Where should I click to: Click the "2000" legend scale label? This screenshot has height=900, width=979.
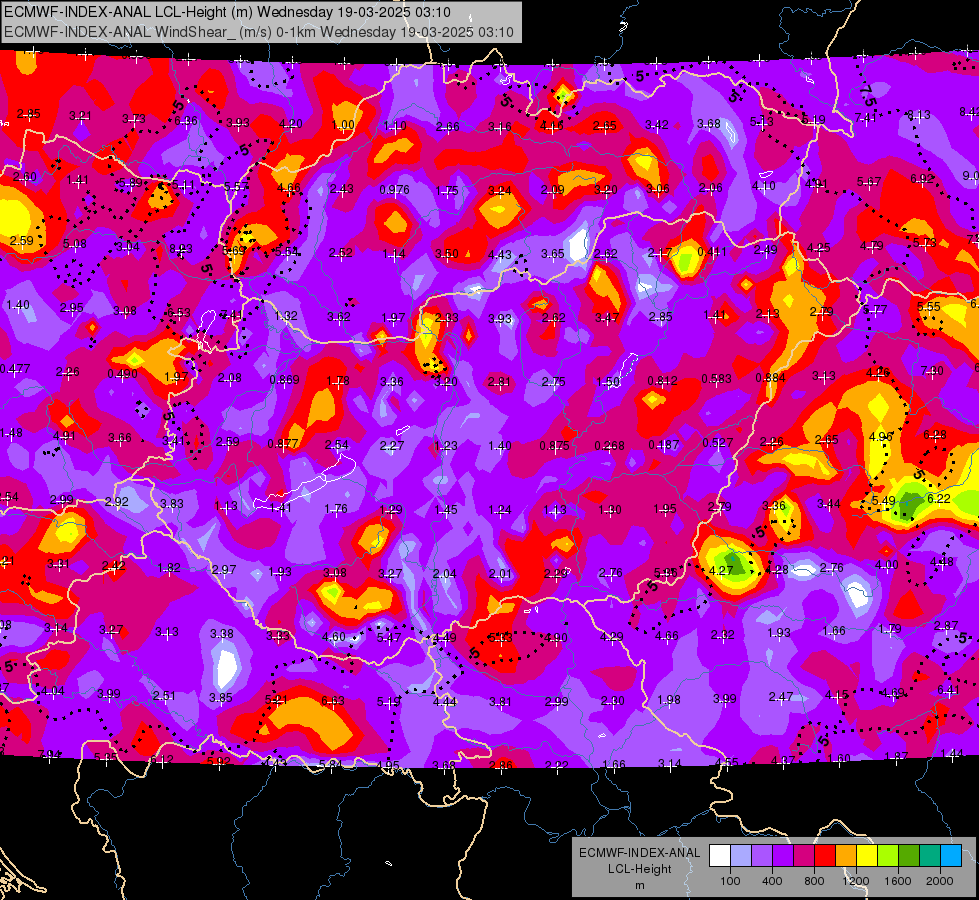click(x=940, y=881)
